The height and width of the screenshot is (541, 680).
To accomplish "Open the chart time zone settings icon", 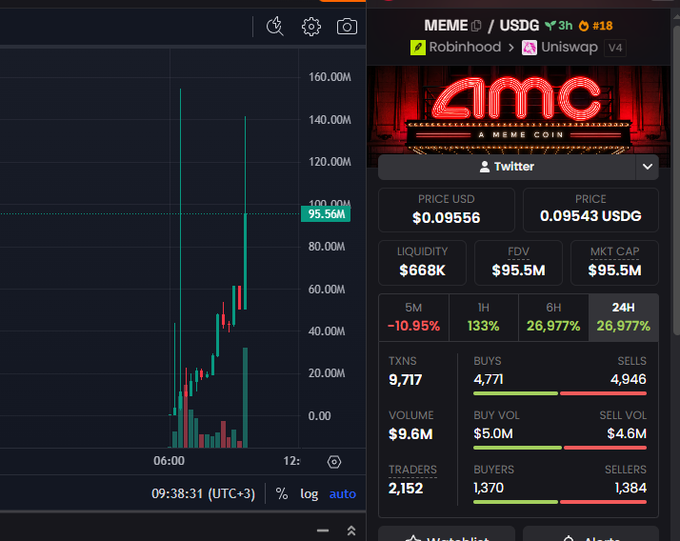I will pos(334,462).
